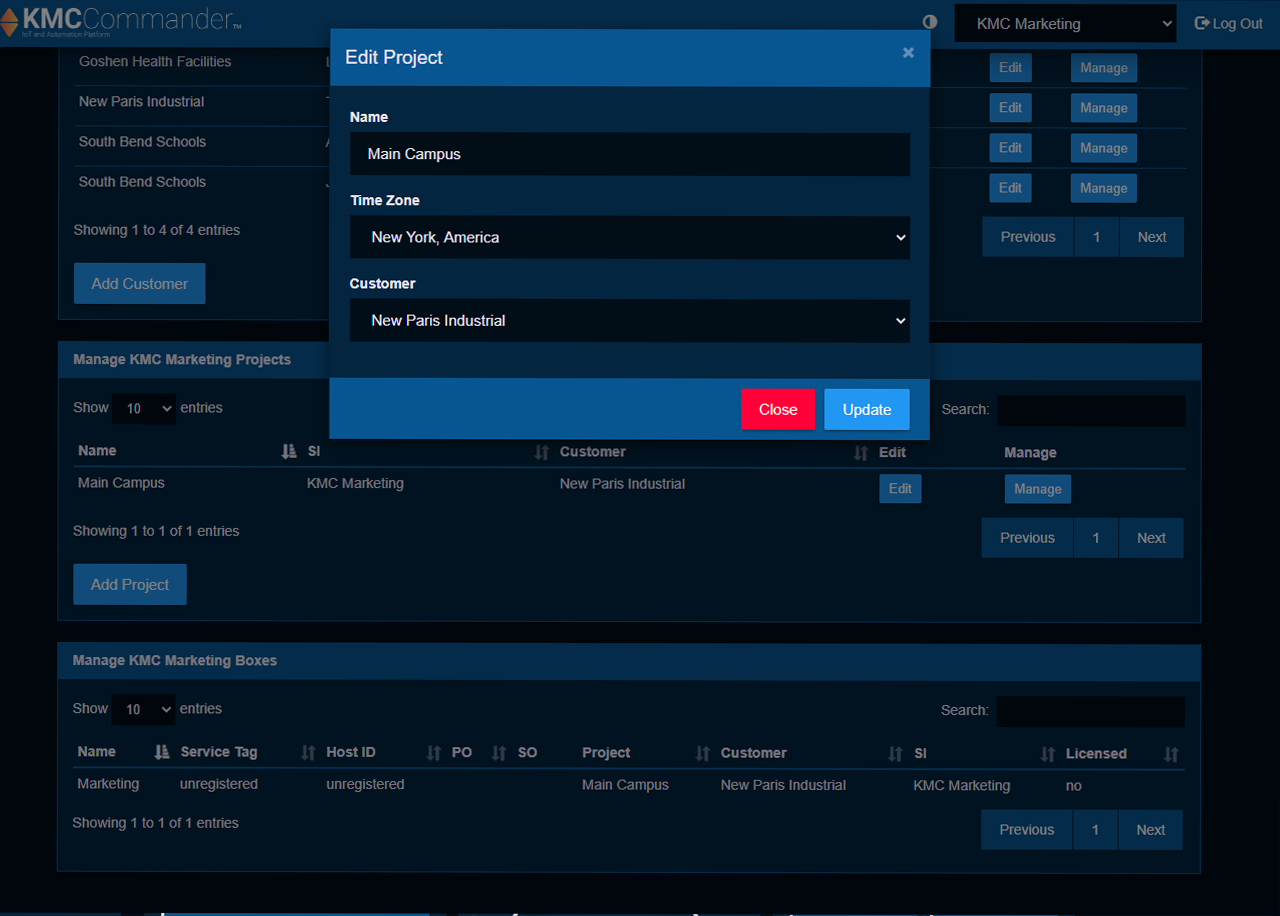Click the Add Project button
This screenshot has width=1280, height=916.
coord(130,584)
